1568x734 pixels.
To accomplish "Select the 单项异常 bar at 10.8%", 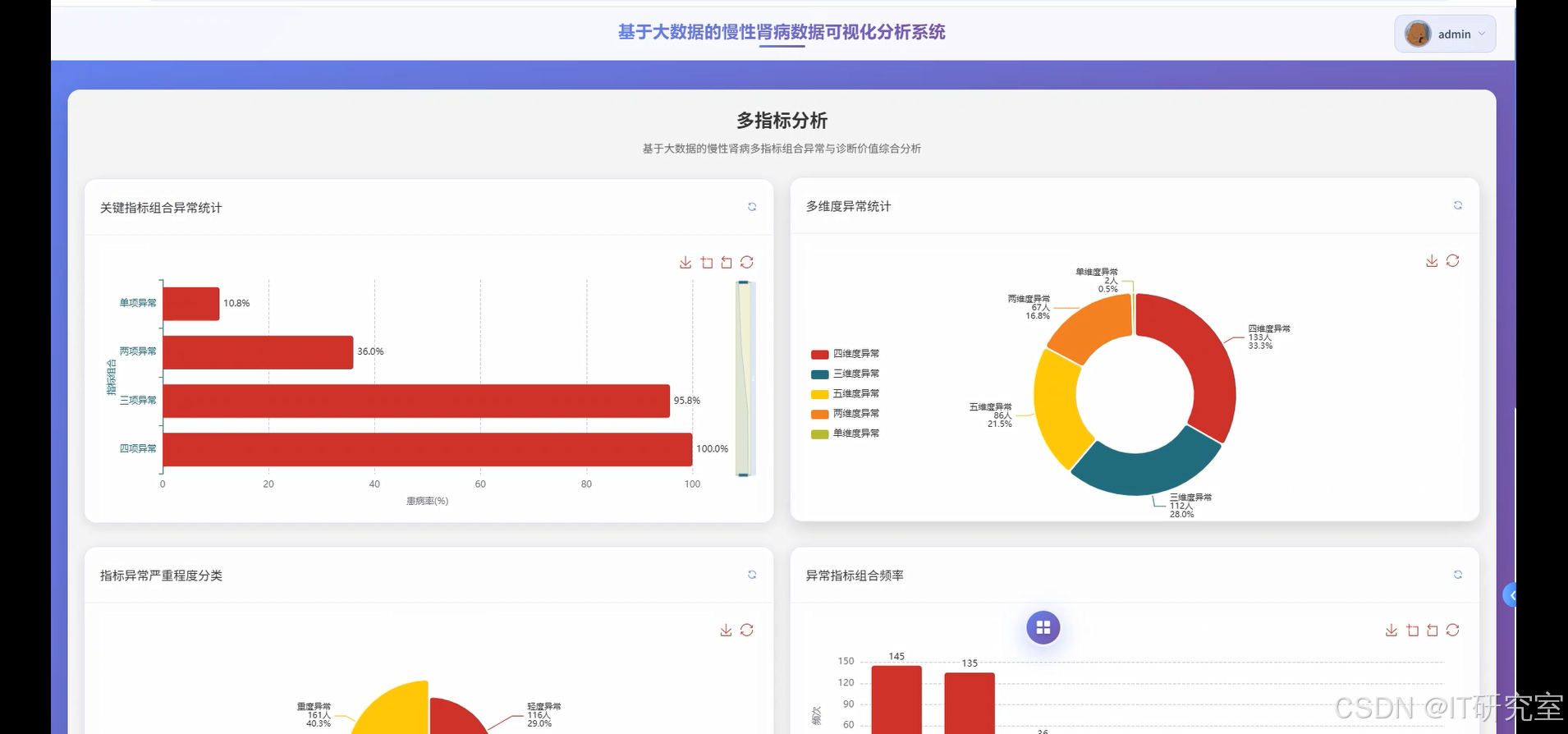I will pos(191,303).
